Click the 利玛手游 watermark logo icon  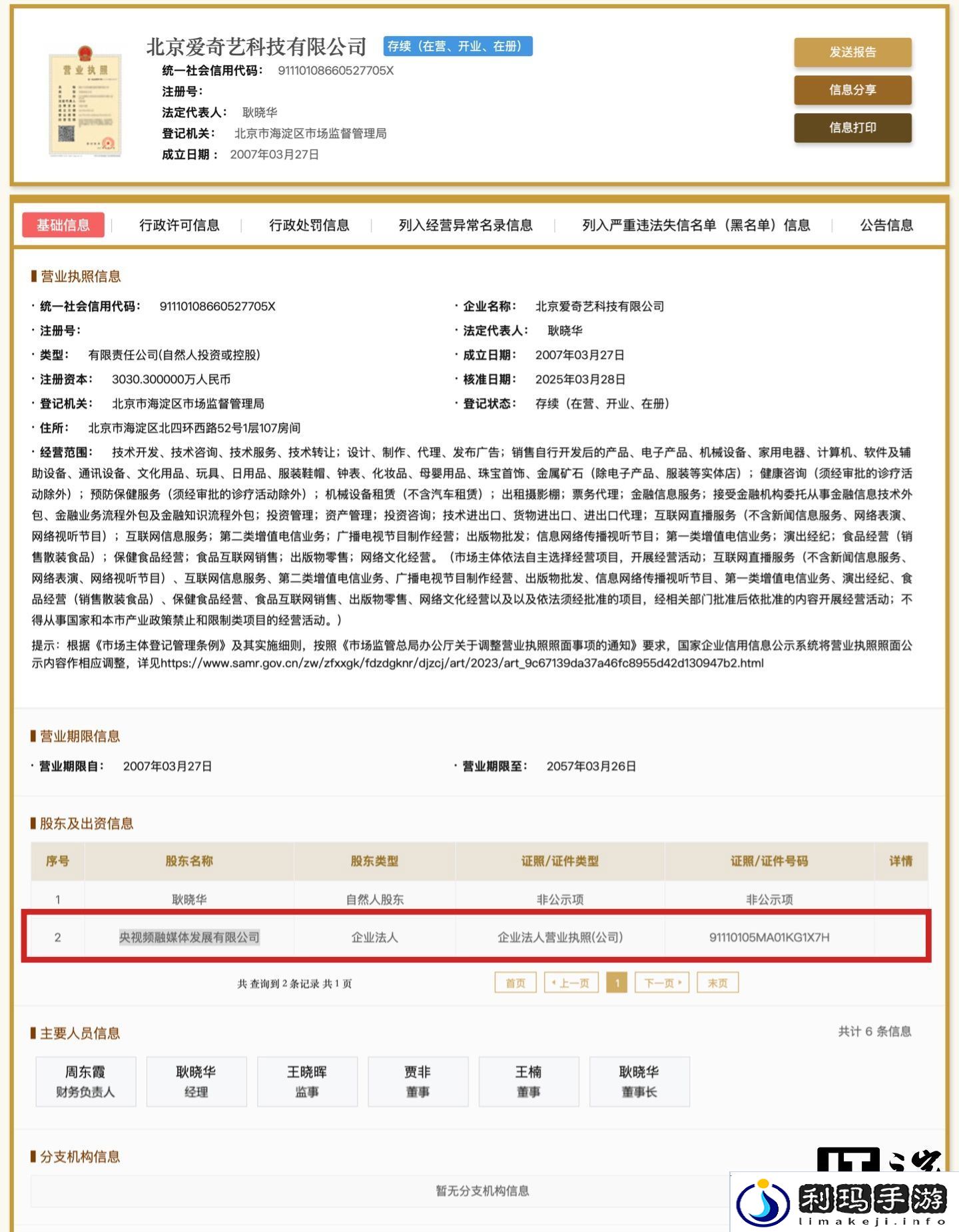coord(763,1202)
